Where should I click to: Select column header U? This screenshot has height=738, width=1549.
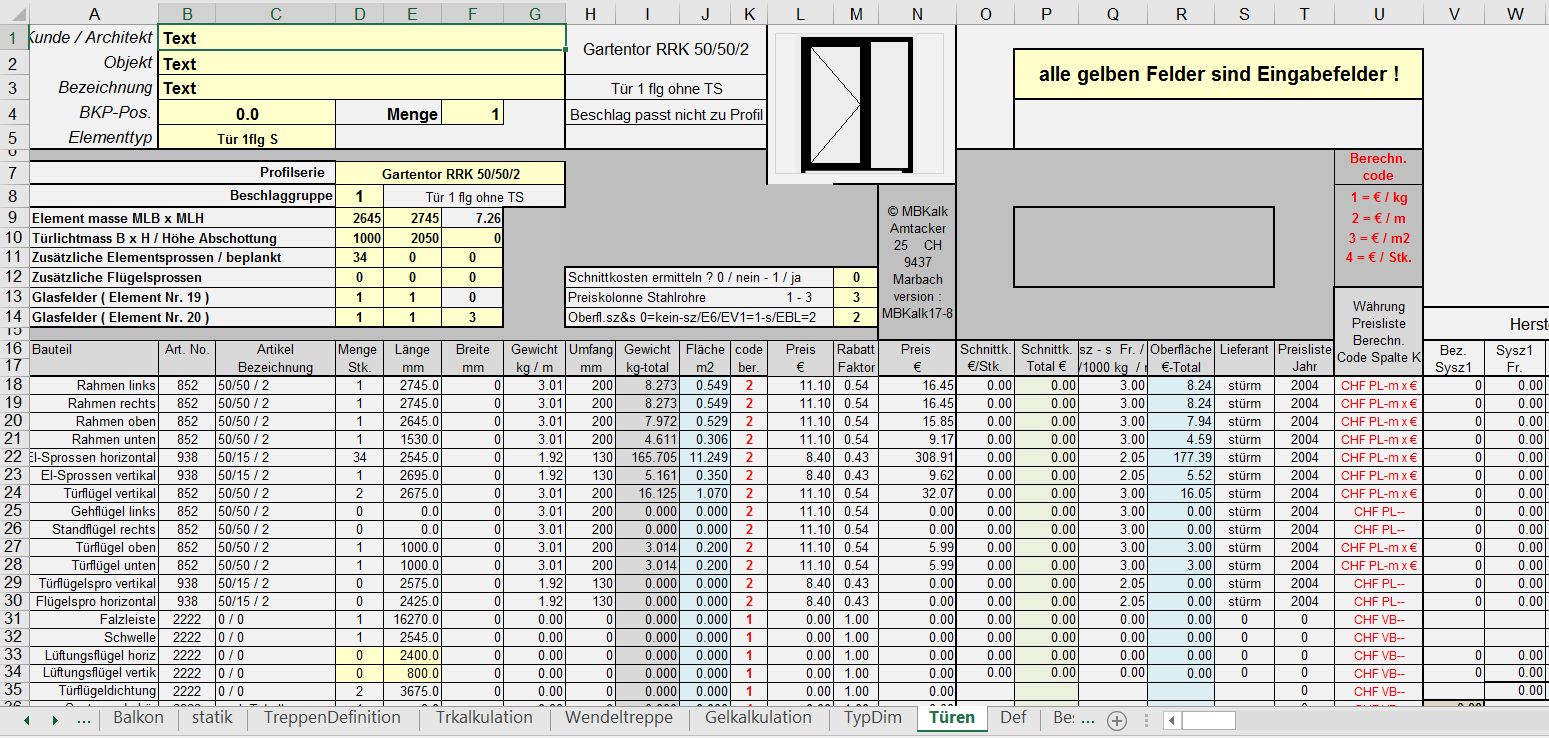click(1378, 13)
